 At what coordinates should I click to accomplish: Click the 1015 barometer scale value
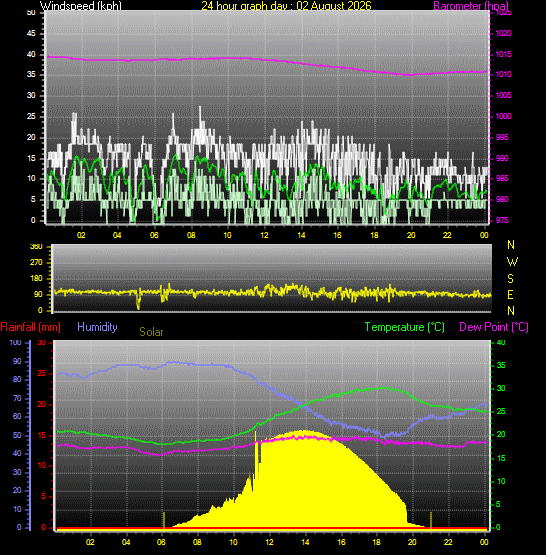click(x=503, y=54)
